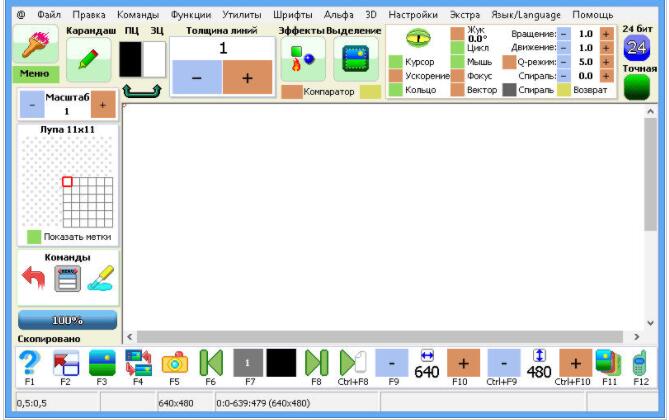The height and width of the screenshot is (420, 669).
Task: Decrease Спираль value with minus
Action: (x=564, y=76)
